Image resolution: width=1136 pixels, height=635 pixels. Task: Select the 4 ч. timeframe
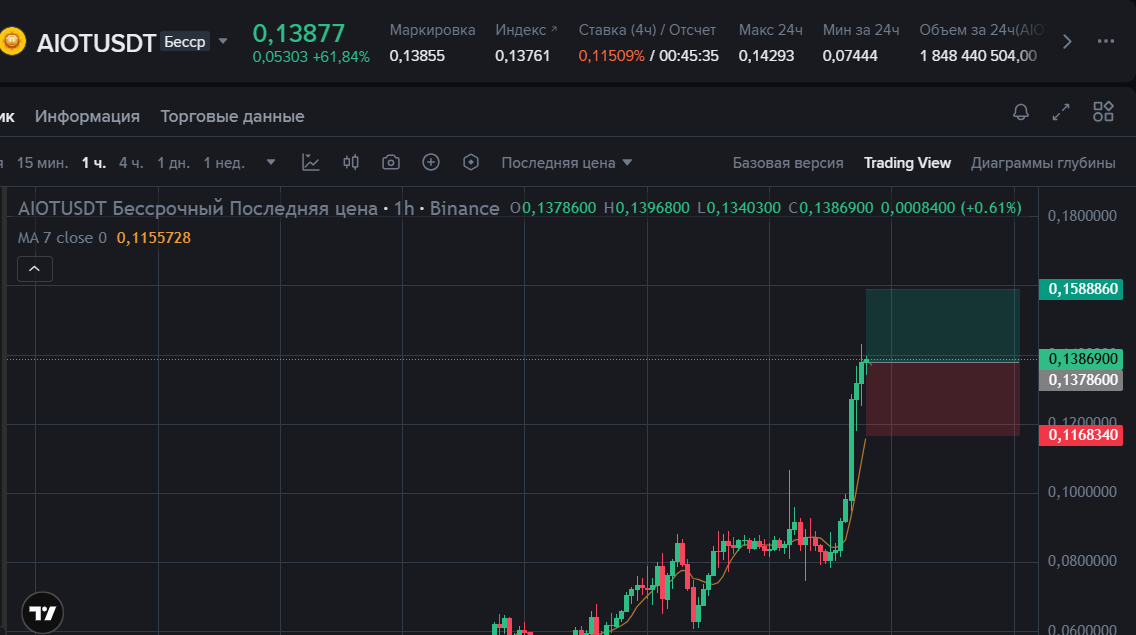[131, 163]
